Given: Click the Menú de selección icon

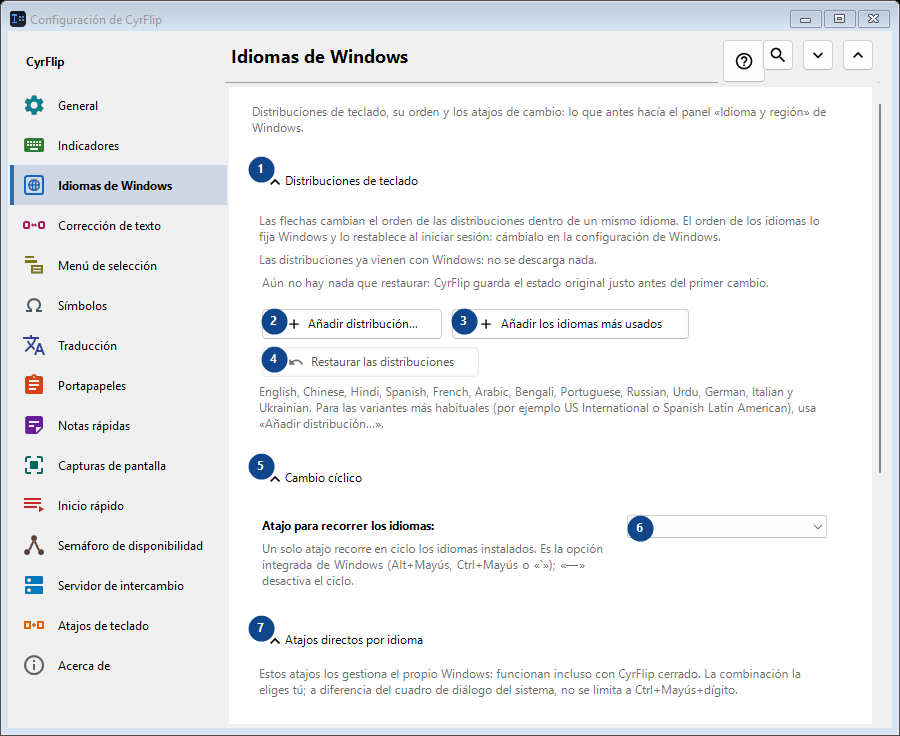Looking at the screenshot, I should [34, 265].
